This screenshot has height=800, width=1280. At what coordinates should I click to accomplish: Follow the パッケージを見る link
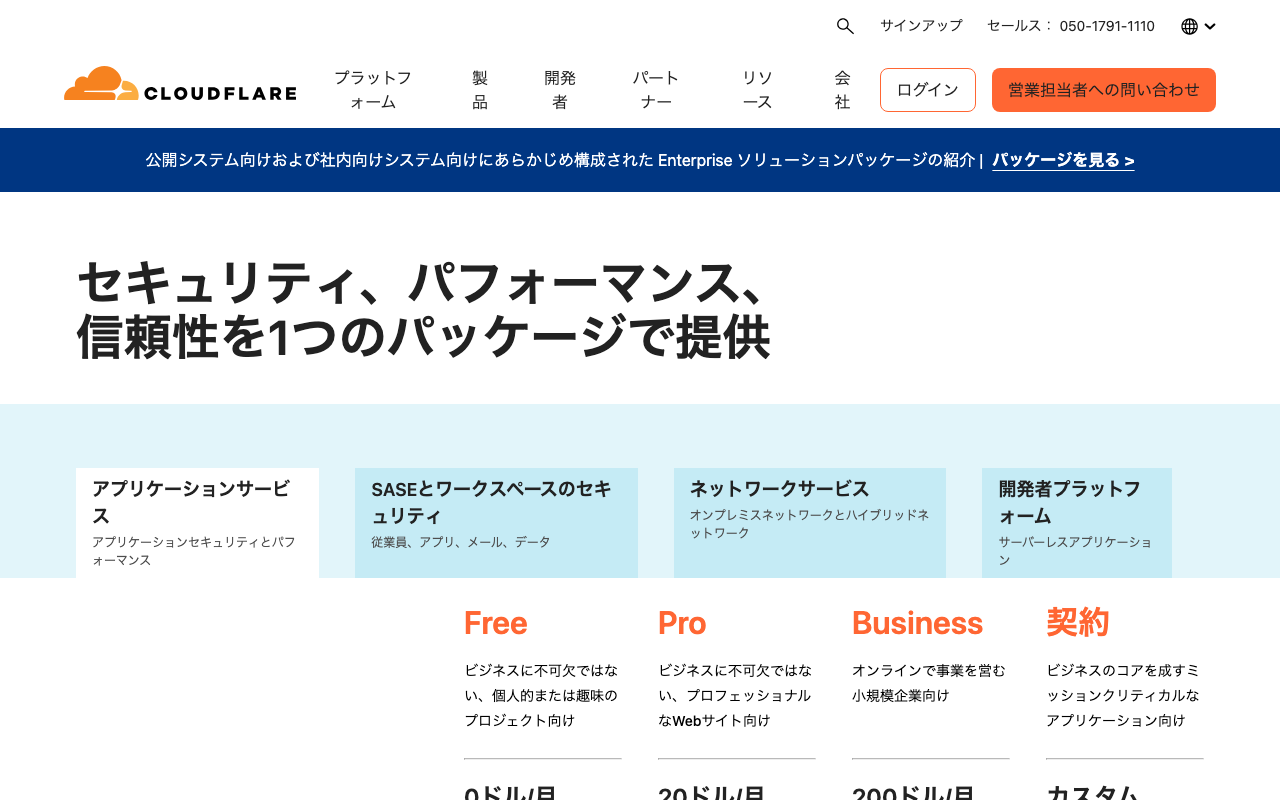click(x=1063, y=159)
